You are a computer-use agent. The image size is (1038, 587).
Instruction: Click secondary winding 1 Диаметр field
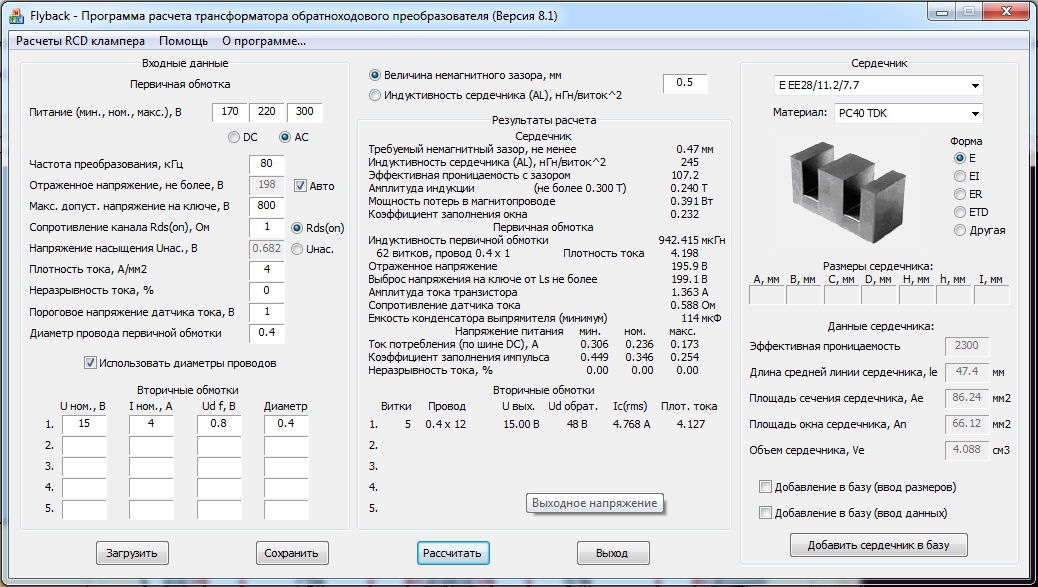[x=286, y=424]
